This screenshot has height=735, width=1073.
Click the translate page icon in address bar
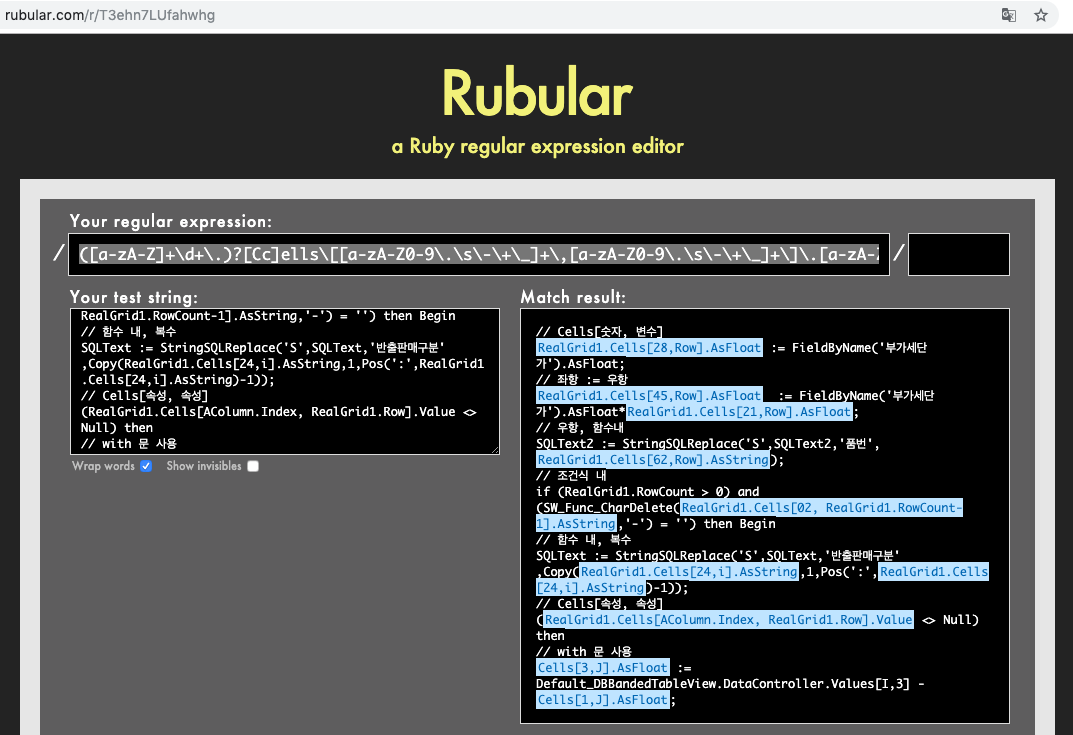[1009, 15]
